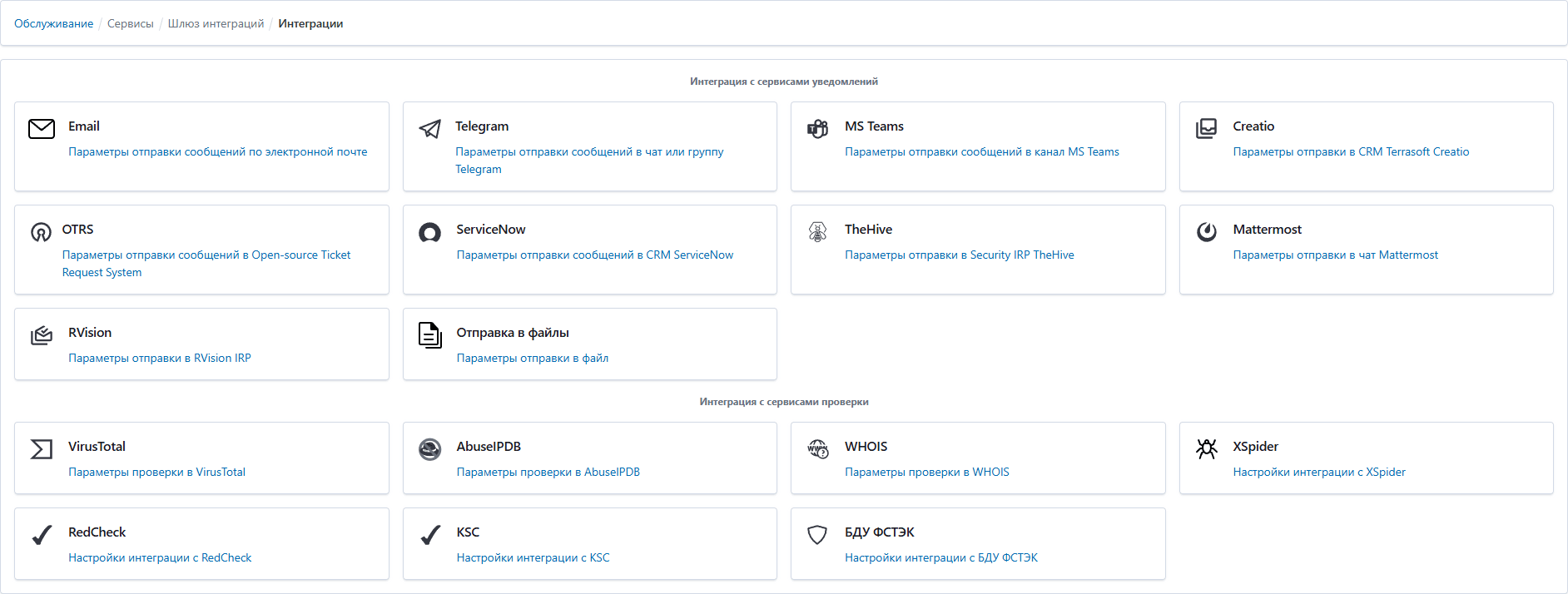Image resolution: width=1568 pixels, height=594 pixels.
Task: Click the AbuseIPDB icon
Action: (429, 449)
